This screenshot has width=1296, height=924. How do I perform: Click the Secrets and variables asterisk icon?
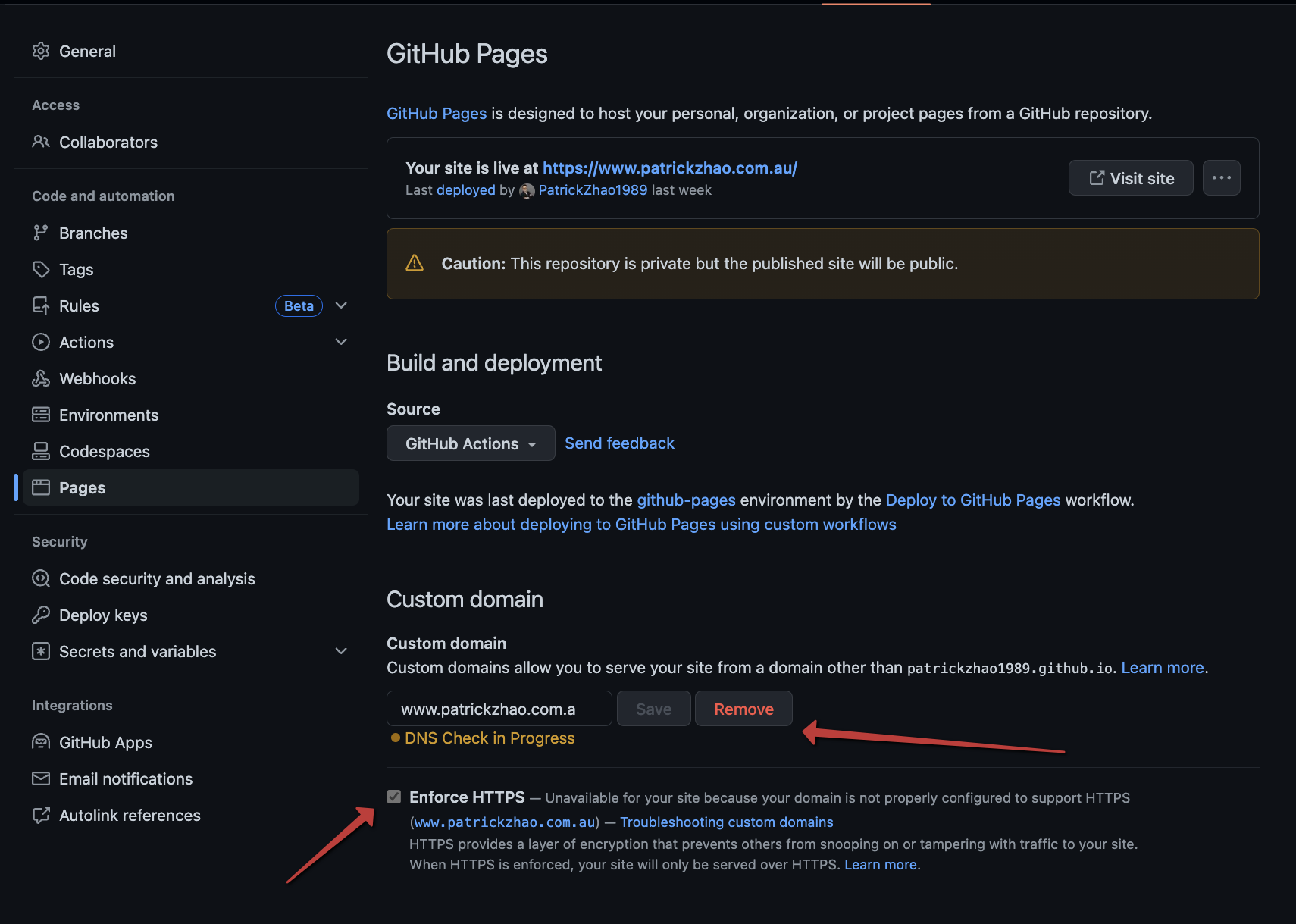point(41,651)
